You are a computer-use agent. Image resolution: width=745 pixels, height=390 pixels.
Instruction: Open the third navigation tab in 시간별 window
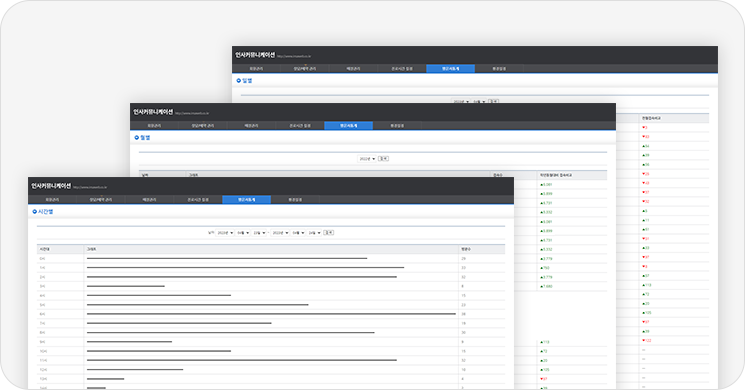[149, 200]
